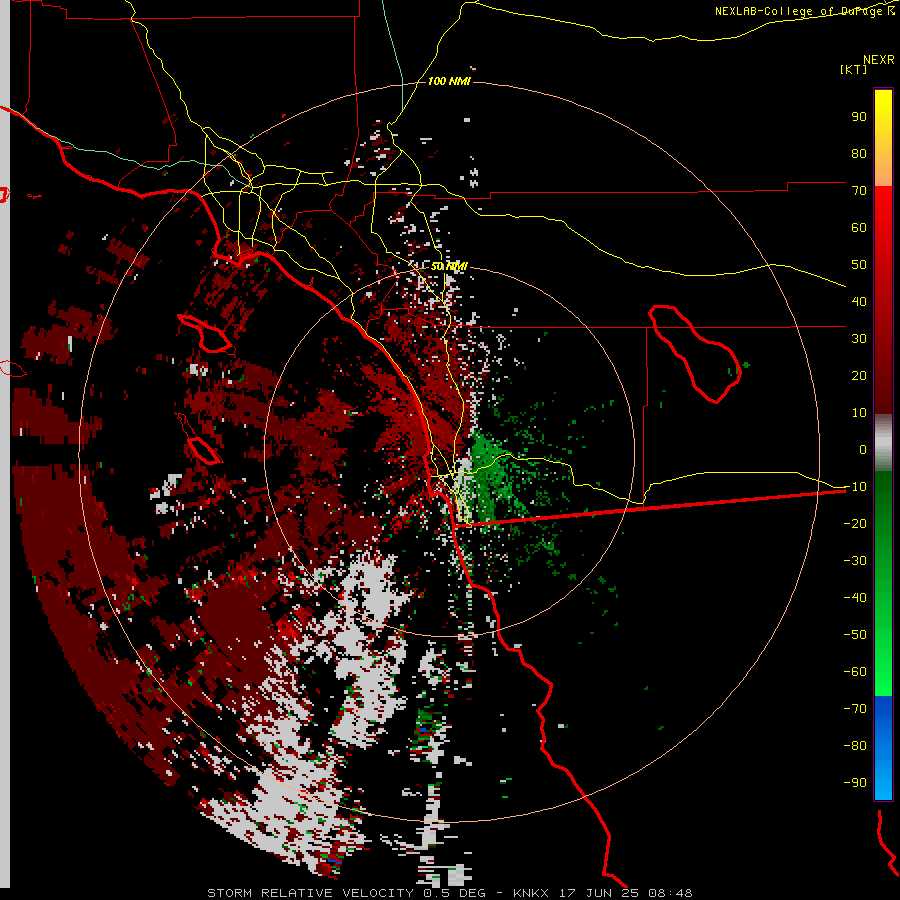Click the 90 value on the velocity scale

[859, 117]
